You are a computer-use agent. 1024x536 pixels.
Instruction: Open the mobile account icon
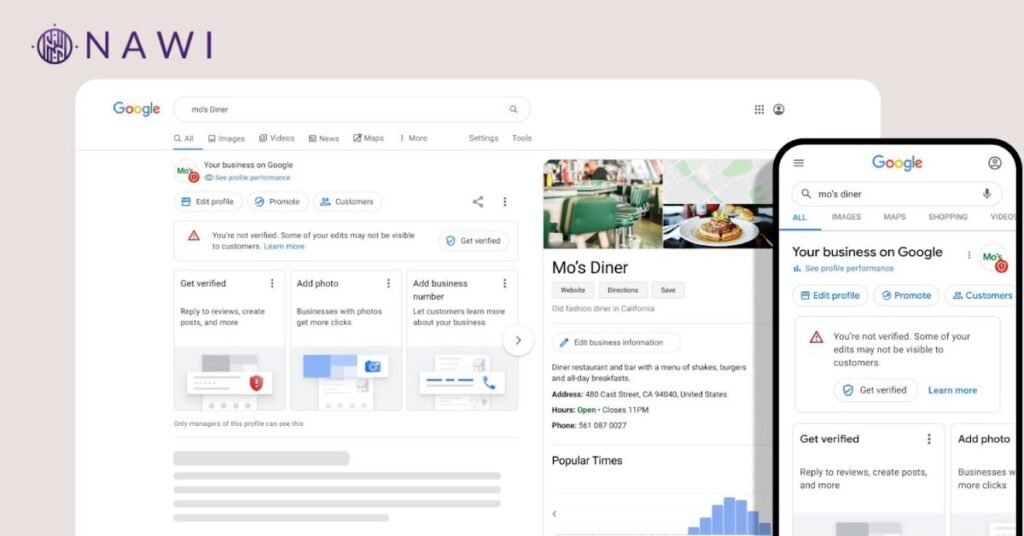[x=995, y=163]
